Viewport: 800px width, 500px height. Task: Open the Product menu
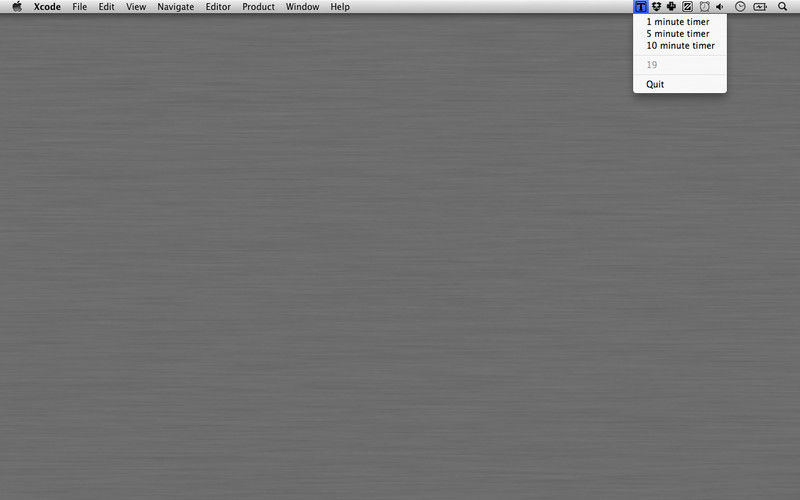click(x=258, y=7)
